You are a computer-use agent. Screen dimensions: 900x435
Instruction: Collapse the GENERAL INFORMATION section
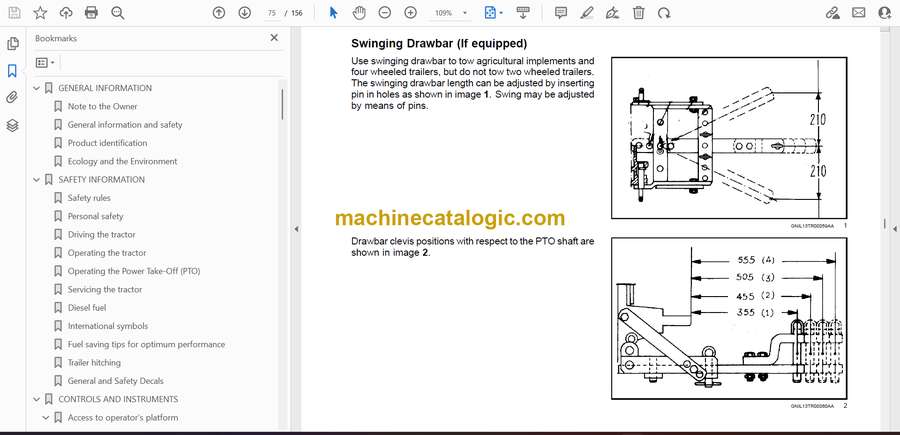(37, 88)
